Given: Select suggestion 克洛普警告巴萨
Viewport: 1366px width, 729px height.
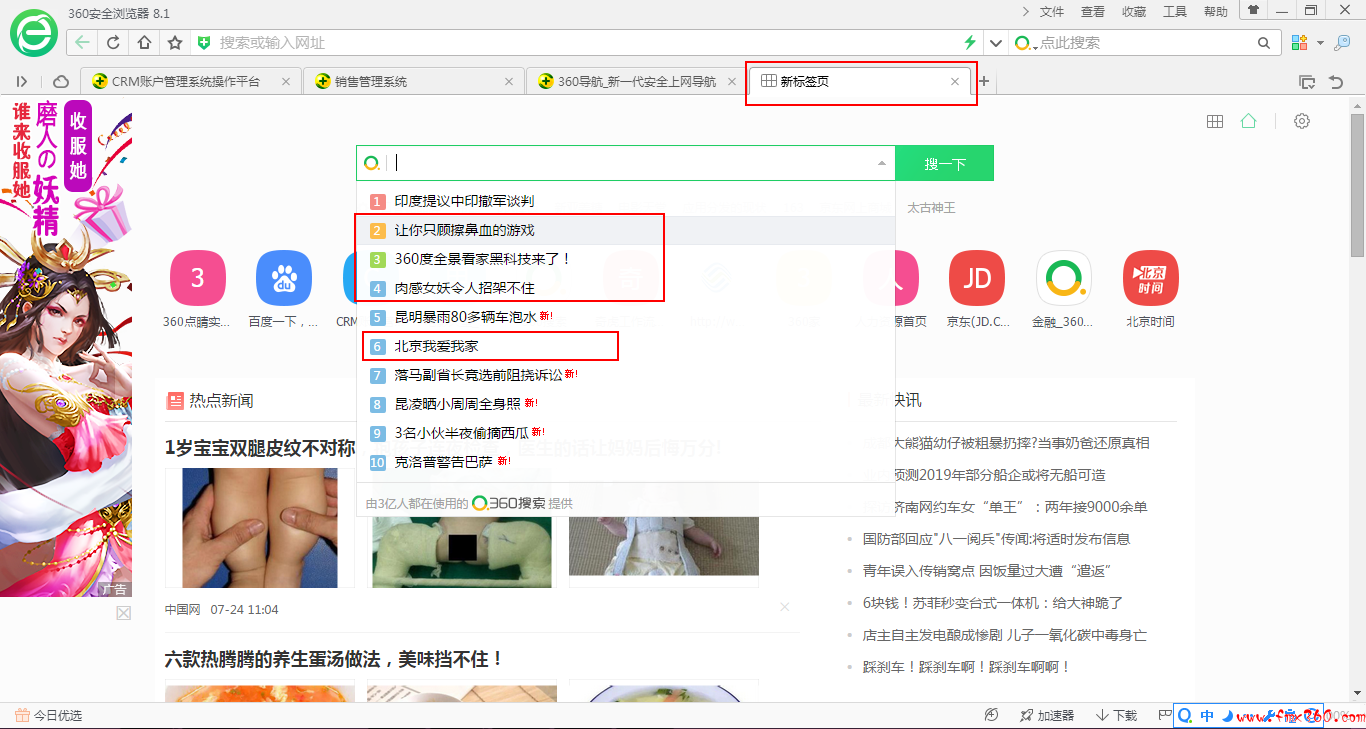Looking at the screenshot, I should click(625, 462).
